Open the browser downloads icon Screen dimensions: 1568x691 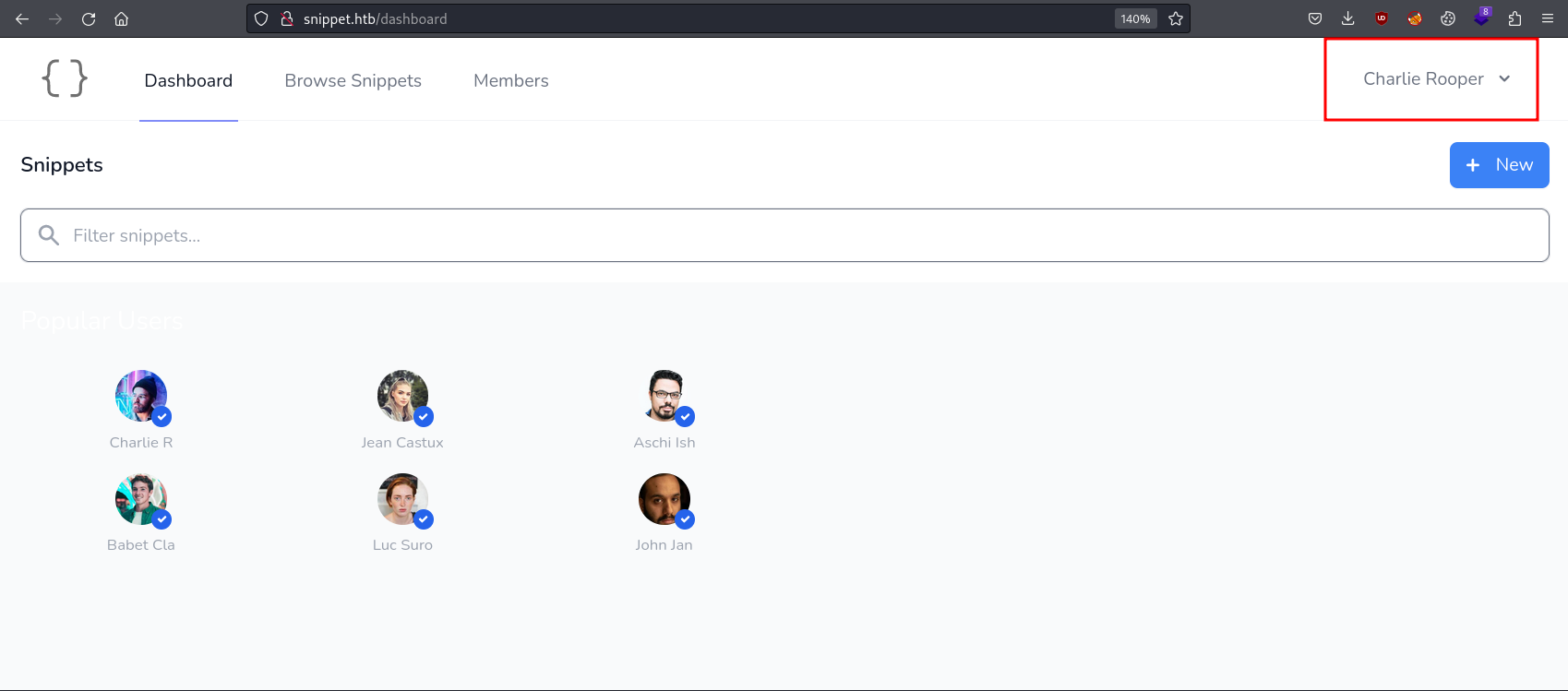point(1348,18)
